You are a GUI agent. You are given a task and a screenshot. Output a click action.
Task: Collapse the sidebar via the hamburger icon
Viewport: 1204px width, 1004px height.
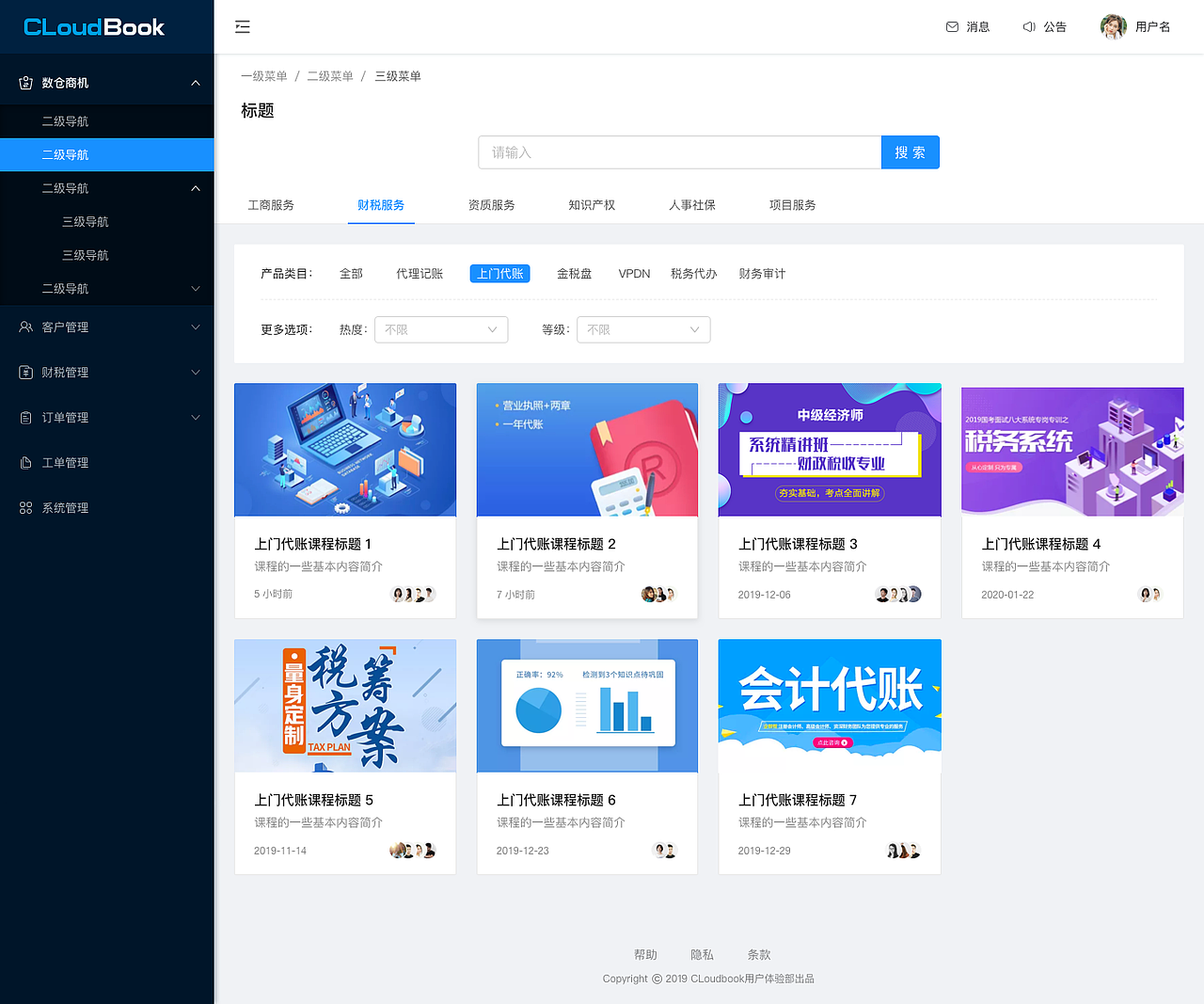(242, 26)
